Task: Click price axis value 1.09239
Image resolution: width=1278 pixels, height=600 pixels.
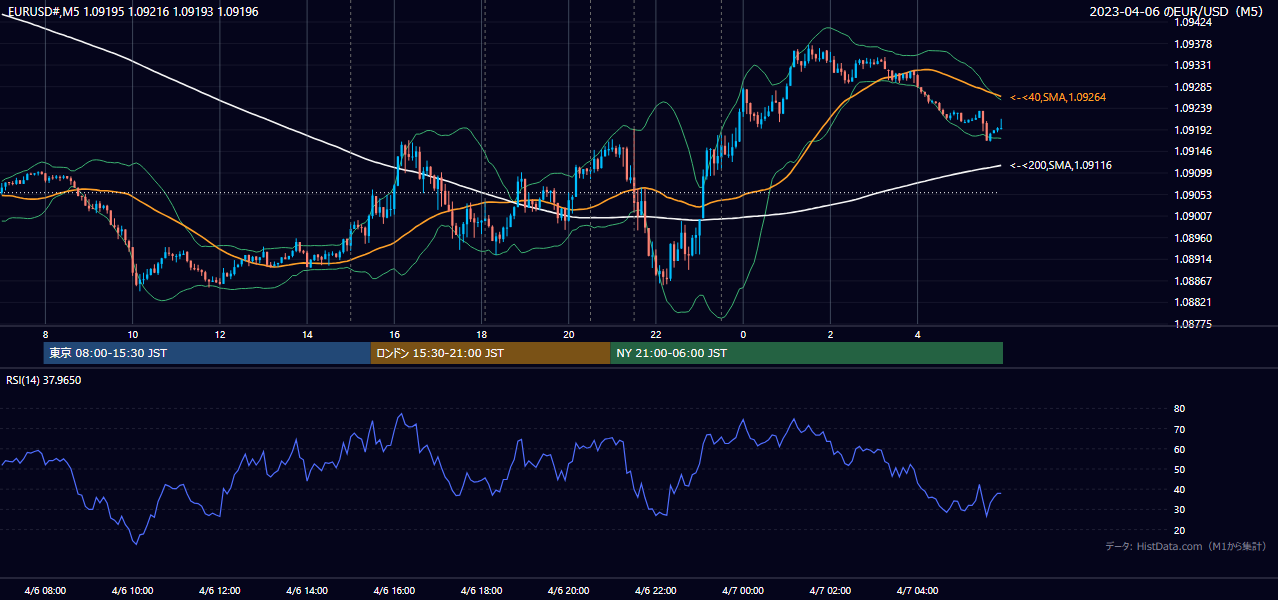Action: [1193, 108]
